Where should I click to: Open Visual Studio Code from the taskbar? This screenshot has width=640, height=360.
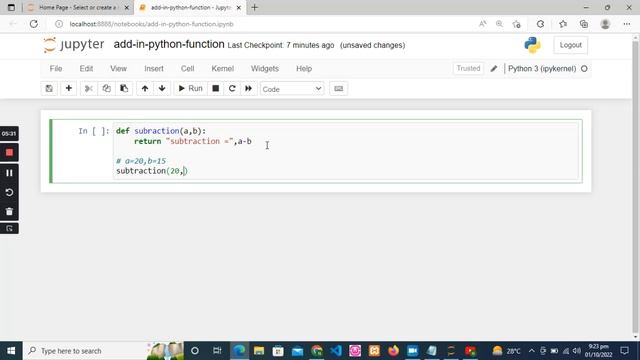[336, 351]
